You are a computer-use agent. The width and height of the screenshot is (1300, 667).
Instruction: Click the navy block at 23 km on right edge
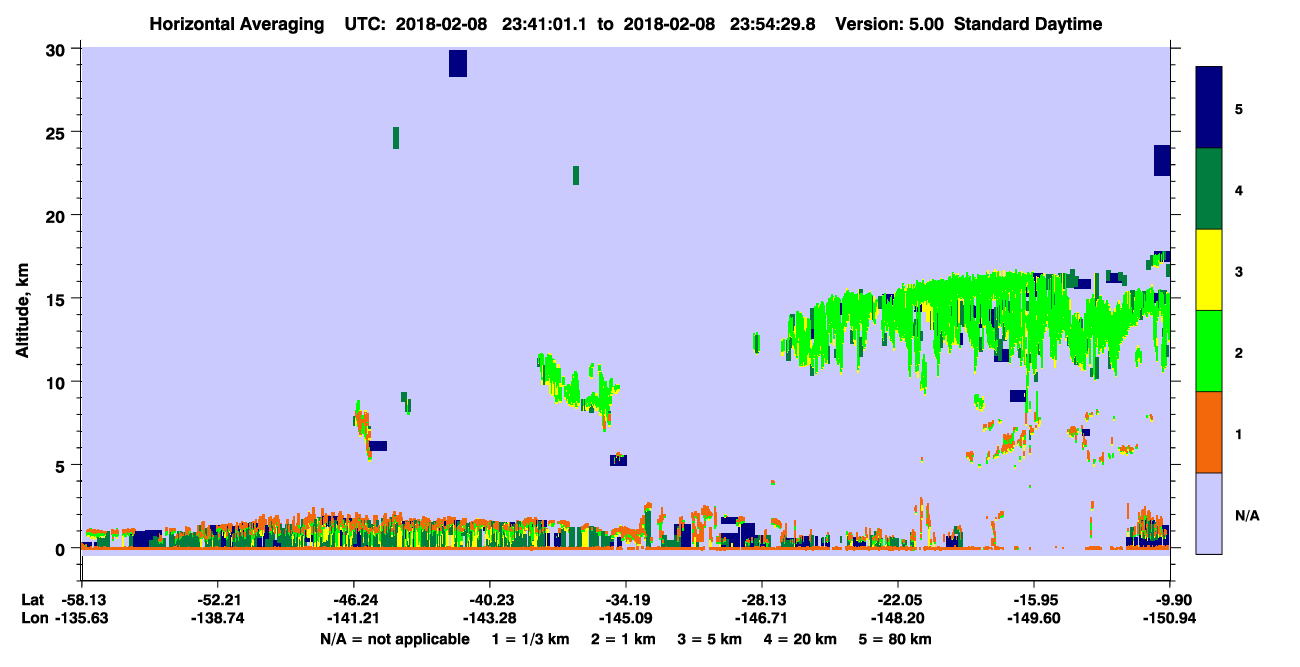1162,160
